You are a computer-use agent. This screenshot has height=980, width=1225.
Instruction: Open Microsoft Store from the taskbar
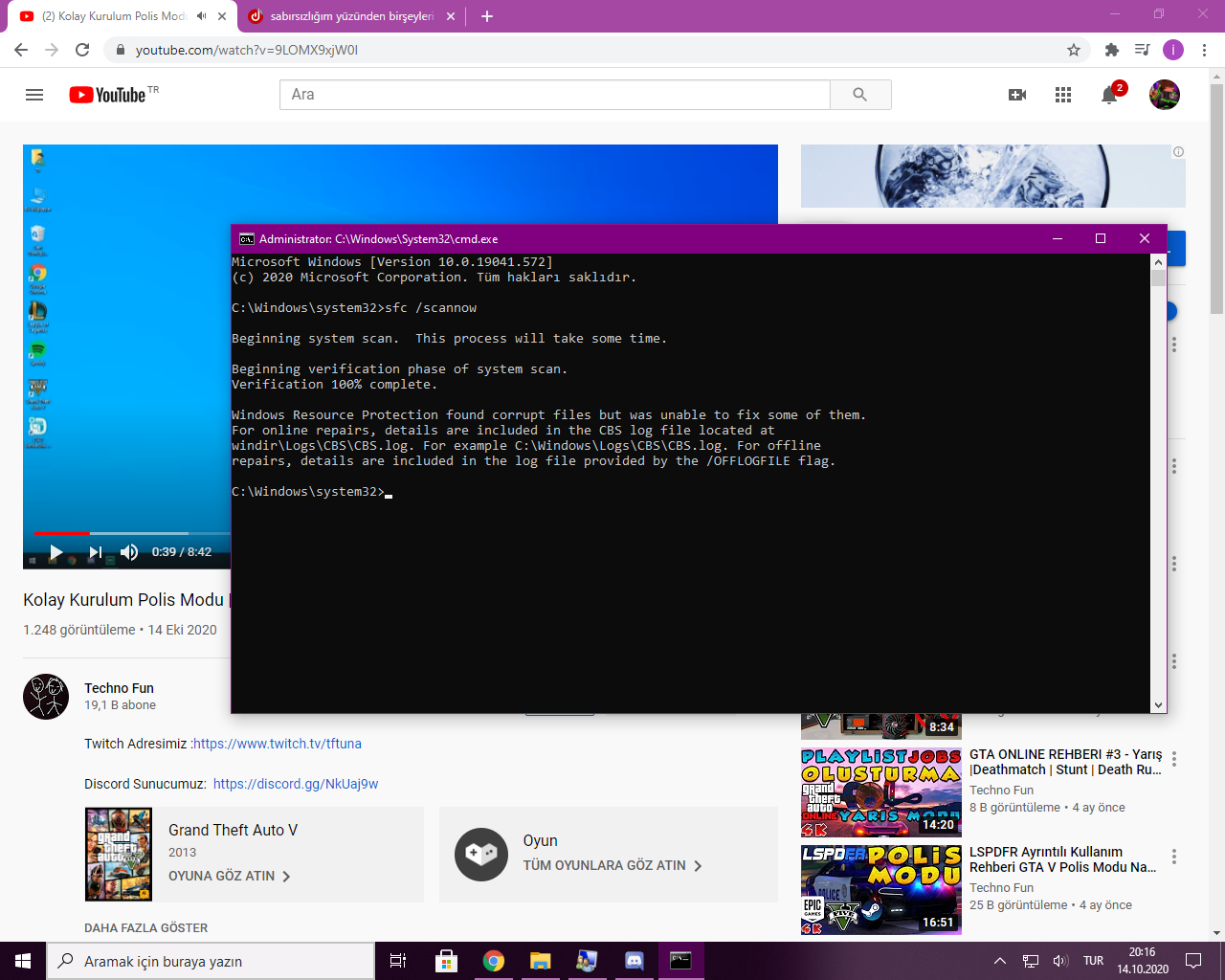[446, 961]
